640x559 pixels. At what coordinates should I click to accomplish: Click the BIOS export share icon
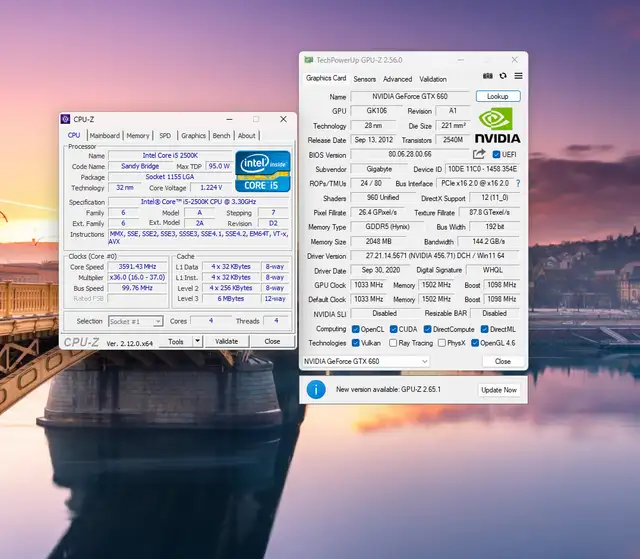pyautogui.click(x=479, y=154)
